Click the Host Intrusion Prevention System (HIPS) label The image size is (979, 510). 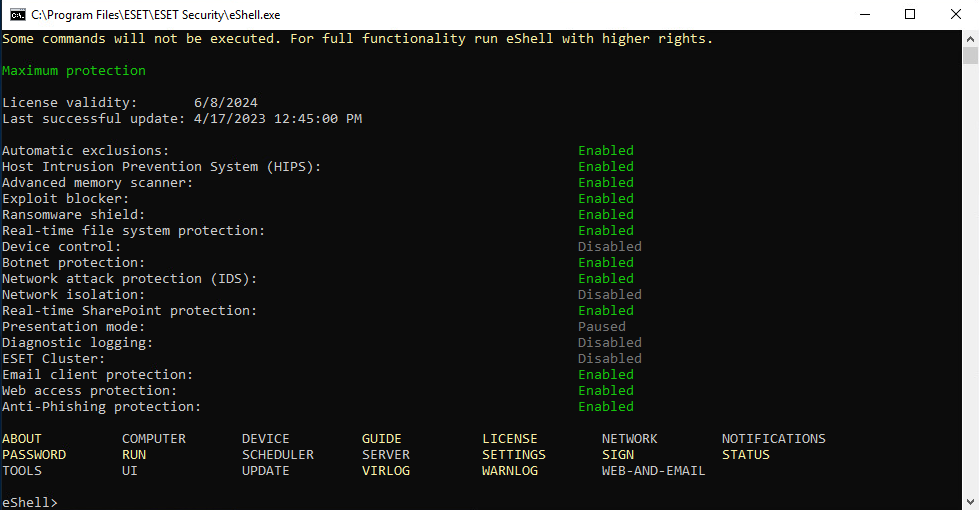click(x=161, y=167)
